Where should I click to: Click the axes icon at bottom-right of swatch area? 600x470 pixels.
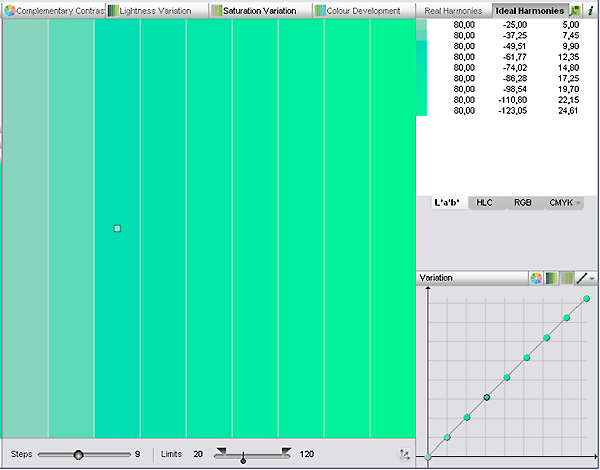point(404,455)
